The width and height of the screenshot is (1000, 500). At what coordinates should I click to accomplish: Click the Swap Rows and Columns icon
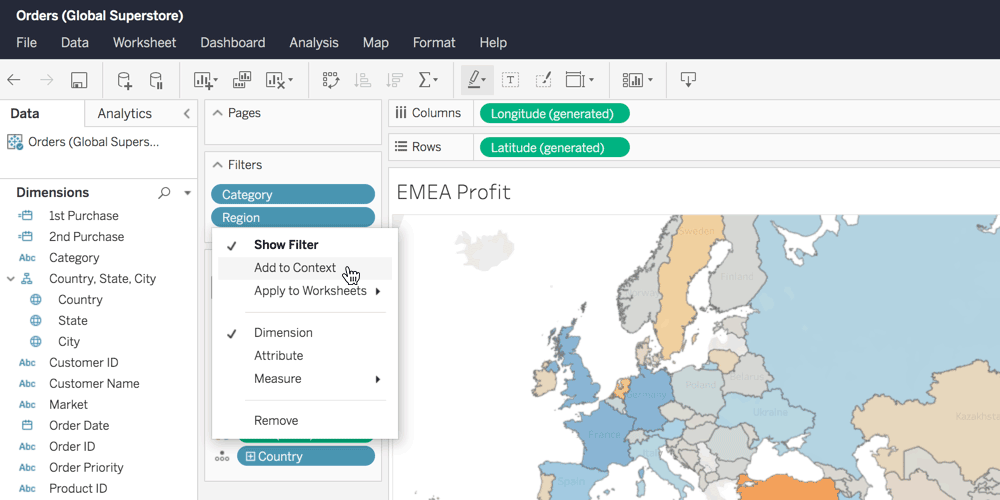click(331, 80)
